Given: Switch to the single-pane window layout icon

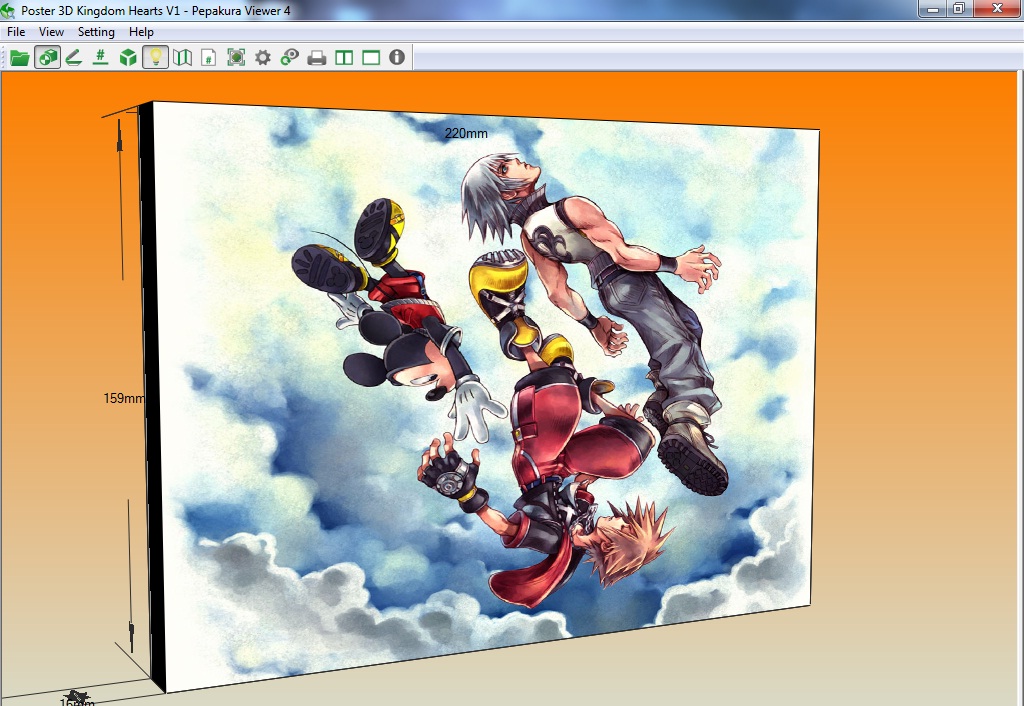Looking at the screenshot, I should [371, 57].
